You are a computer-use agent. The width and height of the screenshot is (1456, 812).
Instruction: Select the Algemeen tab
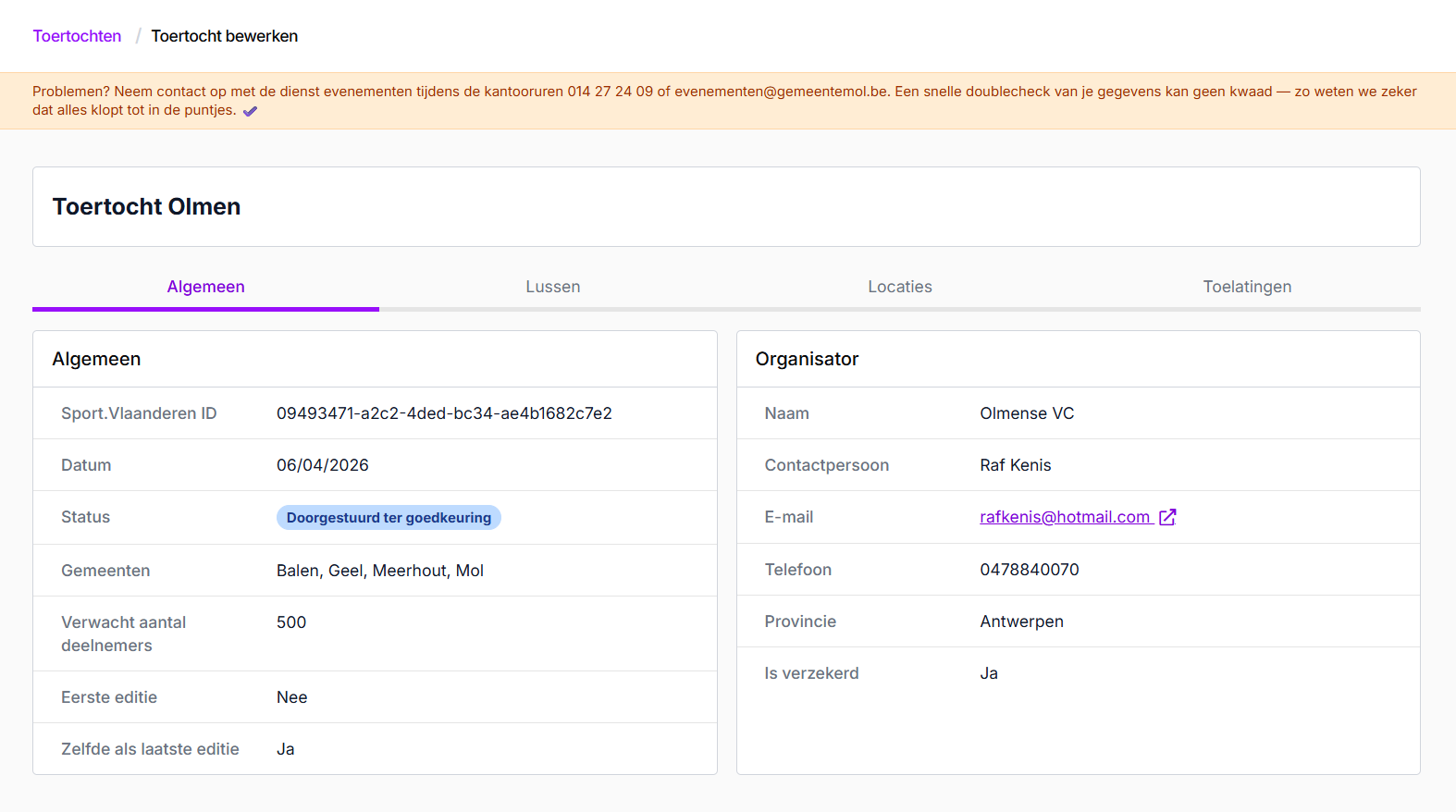(205, 287)
